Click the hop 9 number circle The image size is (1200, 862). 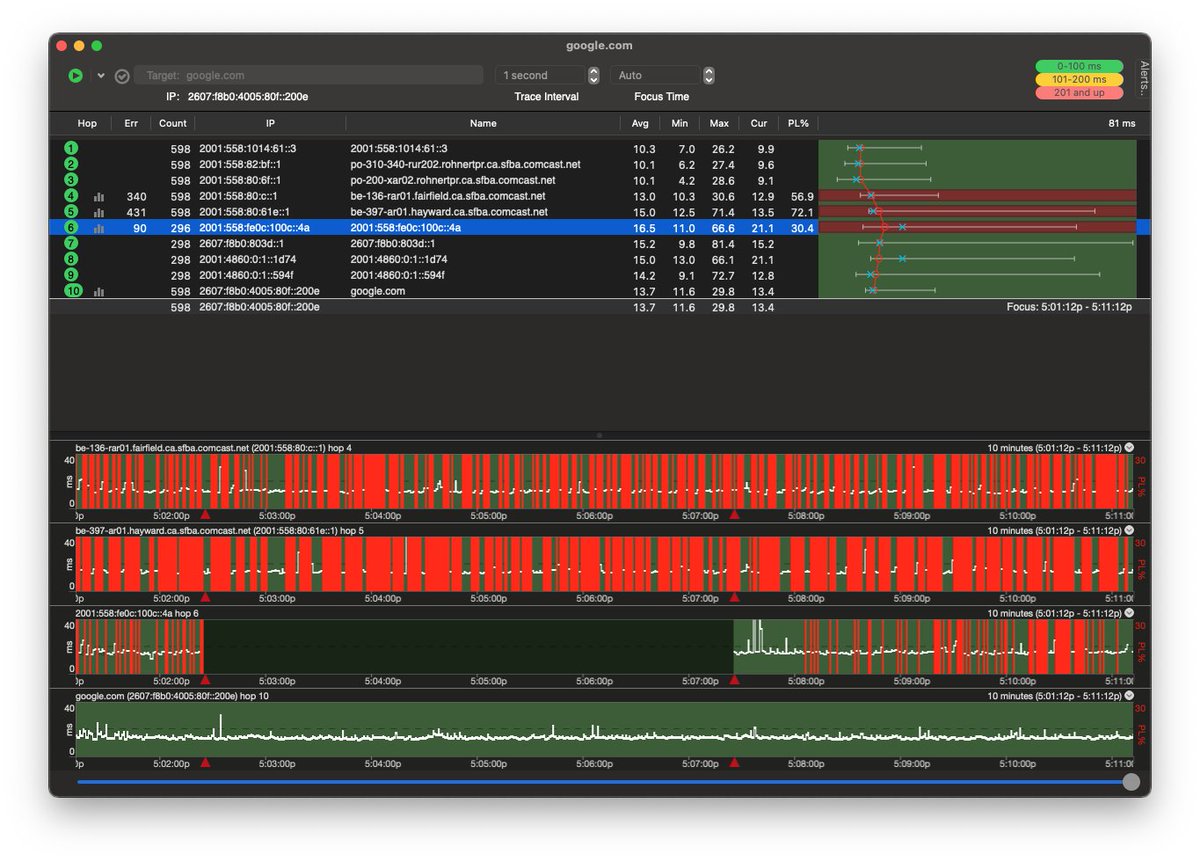[x=71, y=275]
